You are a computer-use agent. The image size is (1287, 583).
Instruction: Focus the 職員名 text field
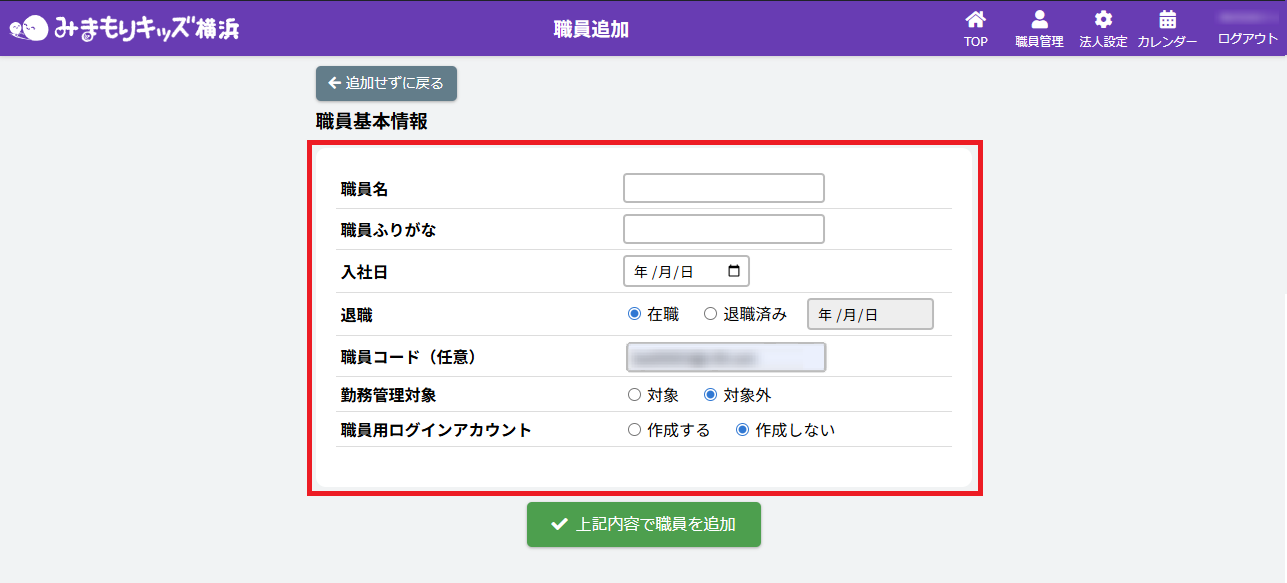pos(723,188)
